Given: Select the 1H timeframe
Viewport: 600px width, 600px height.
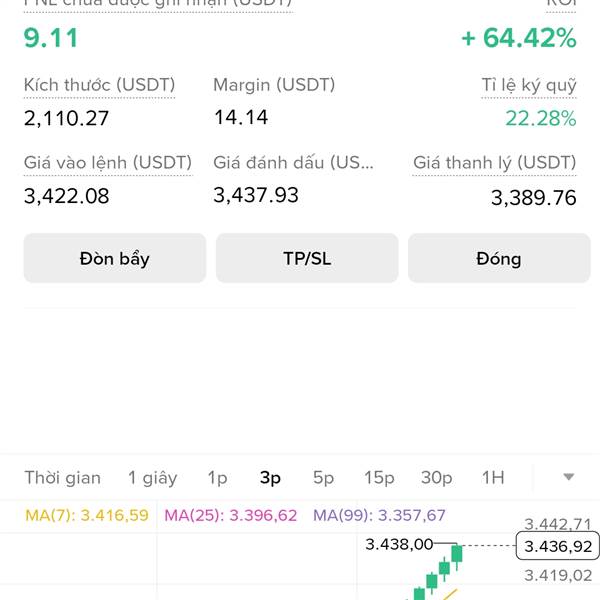Looking at the screenshot, I should (x=492, y=478).
